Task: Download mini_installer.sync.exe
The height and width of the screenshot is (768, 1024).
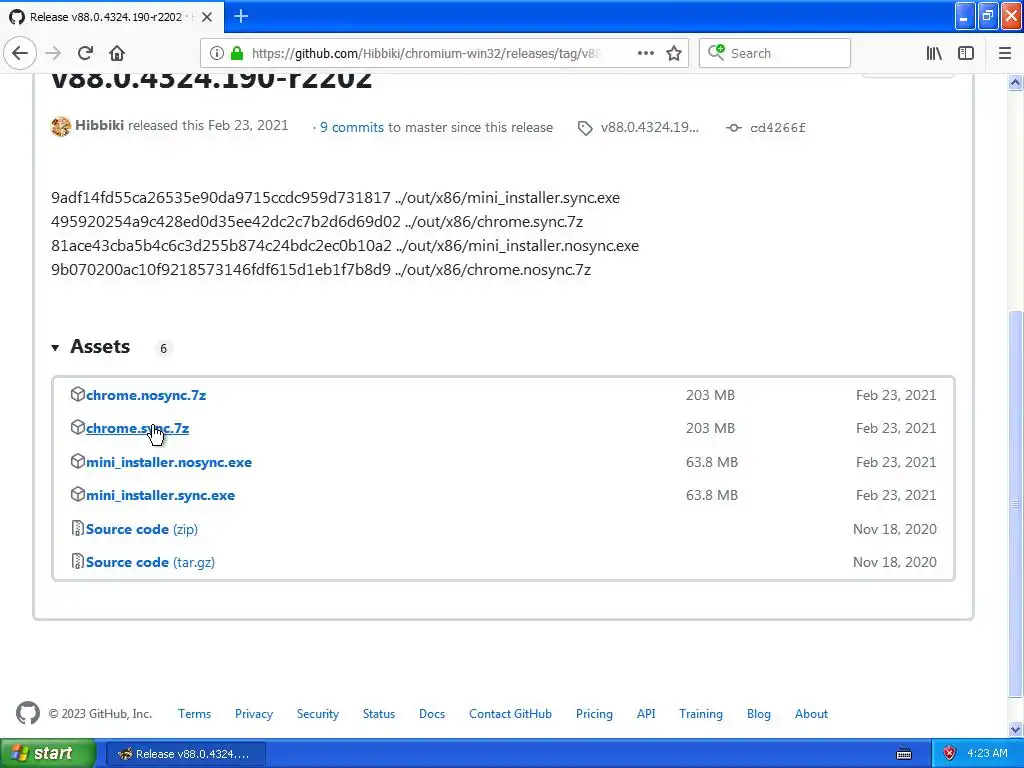Action: pyautogui.click(x=160, y=496)
